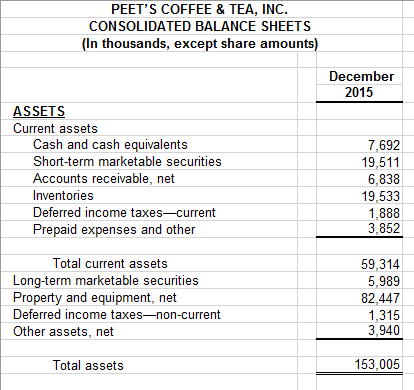Click the Other assets, net label
The image size is (414, 390).
[63, 331]
